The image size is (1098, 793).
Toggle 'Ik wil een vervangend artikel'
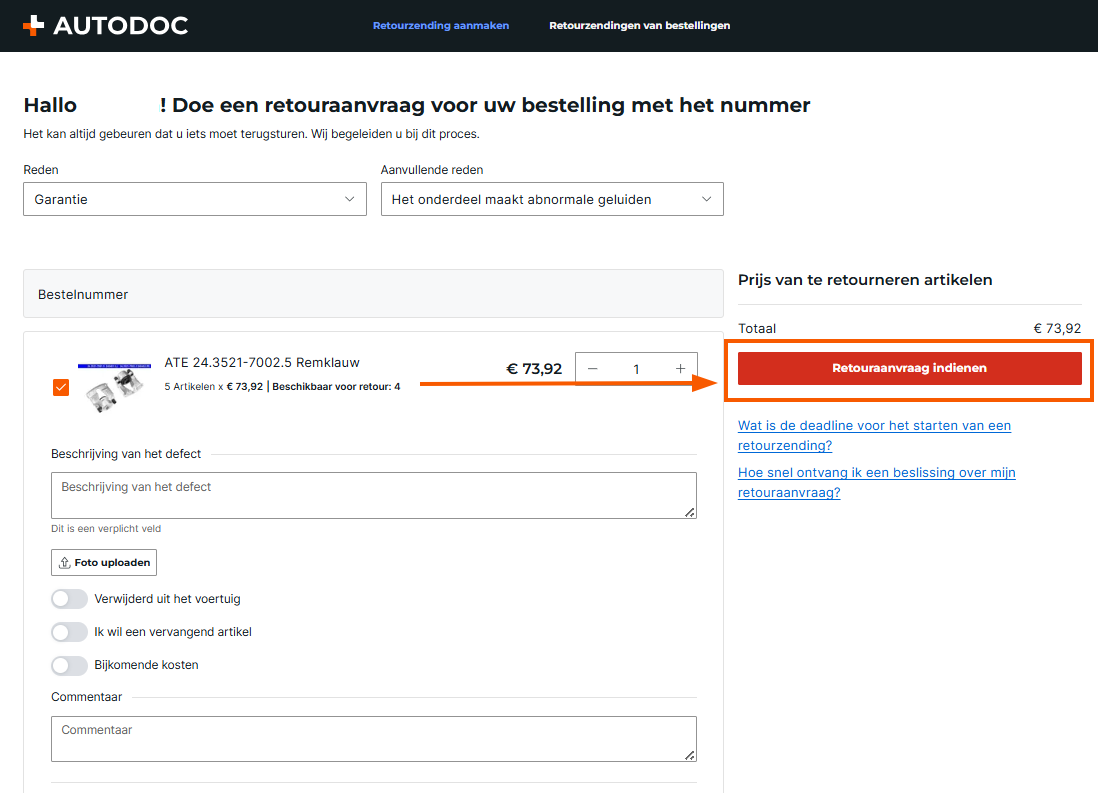[x=69, y=632]
